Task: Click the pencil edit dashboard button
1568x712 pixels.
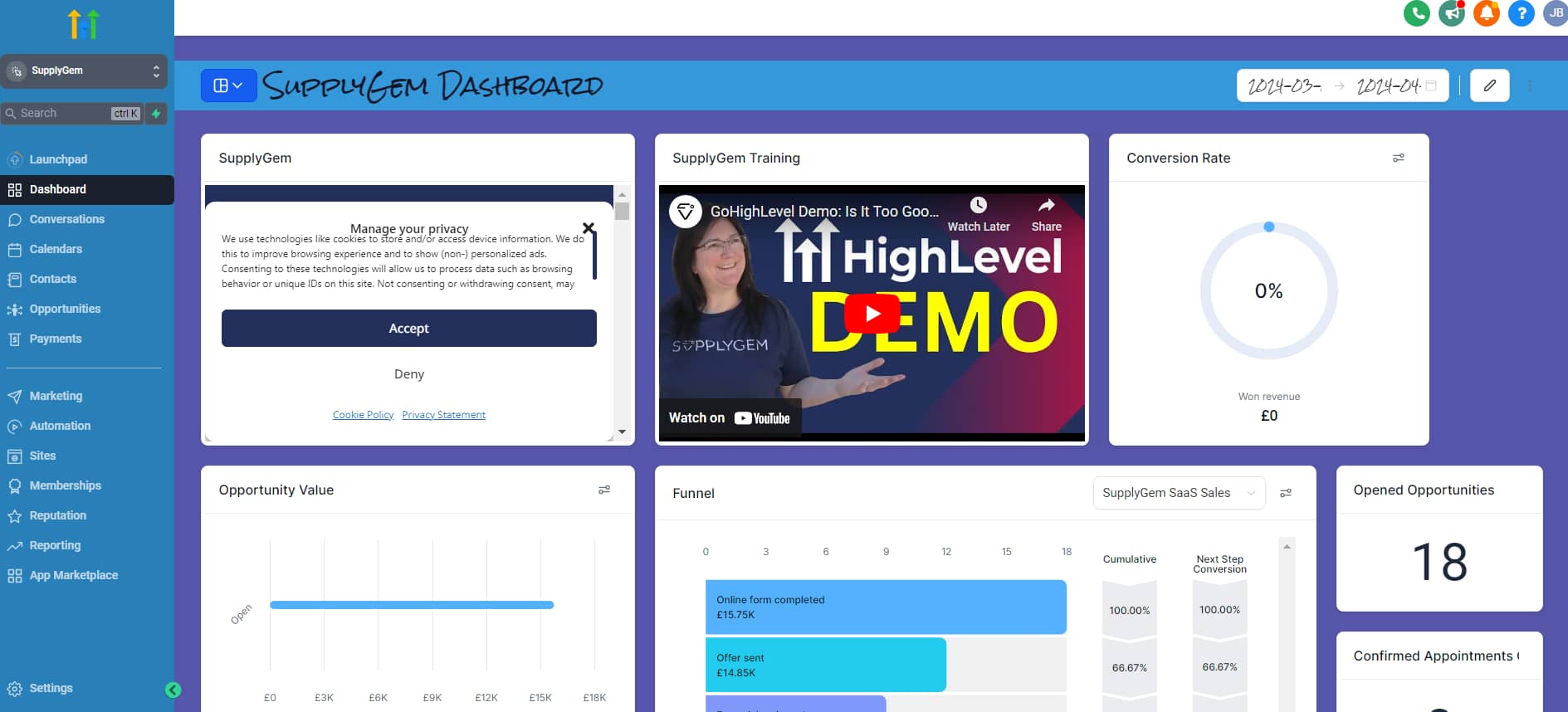Action: pyautogui.click(x=1489, y=85)
